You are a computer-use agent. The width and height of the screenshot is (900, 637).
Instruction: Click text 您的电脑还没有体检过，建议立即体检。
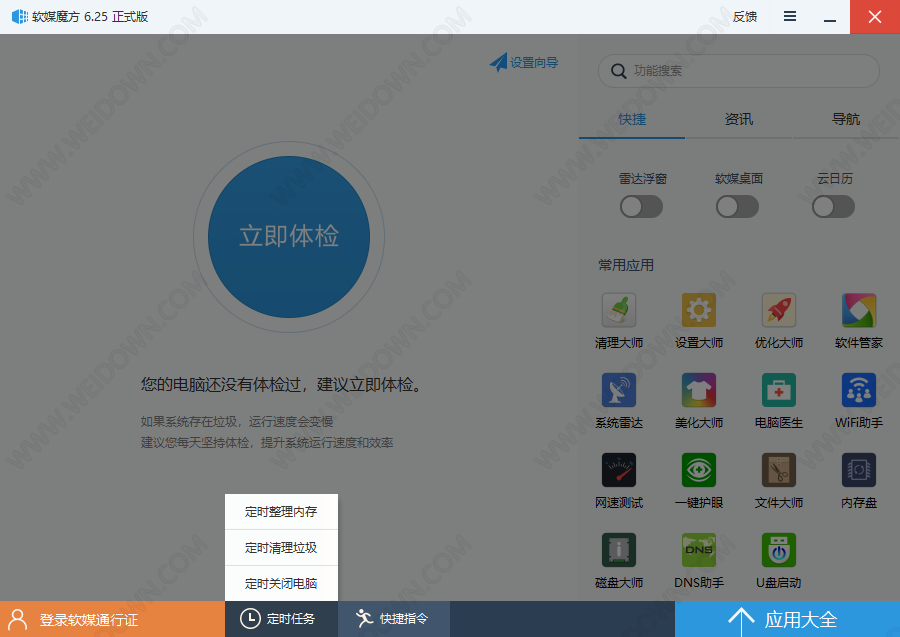coord(283,384)
